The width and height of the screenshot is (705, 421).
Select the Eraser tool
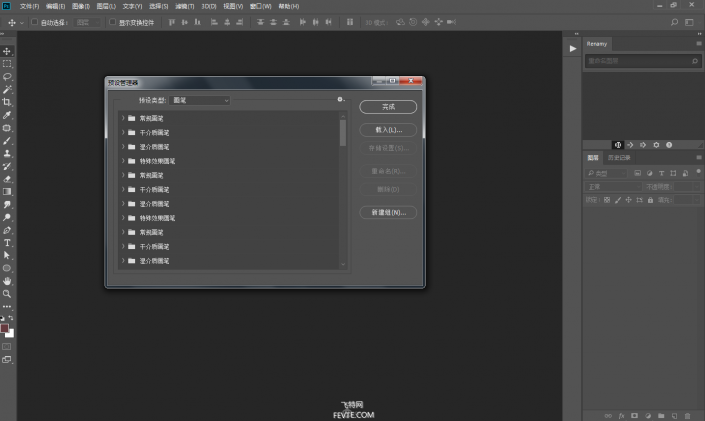(7, 179)
